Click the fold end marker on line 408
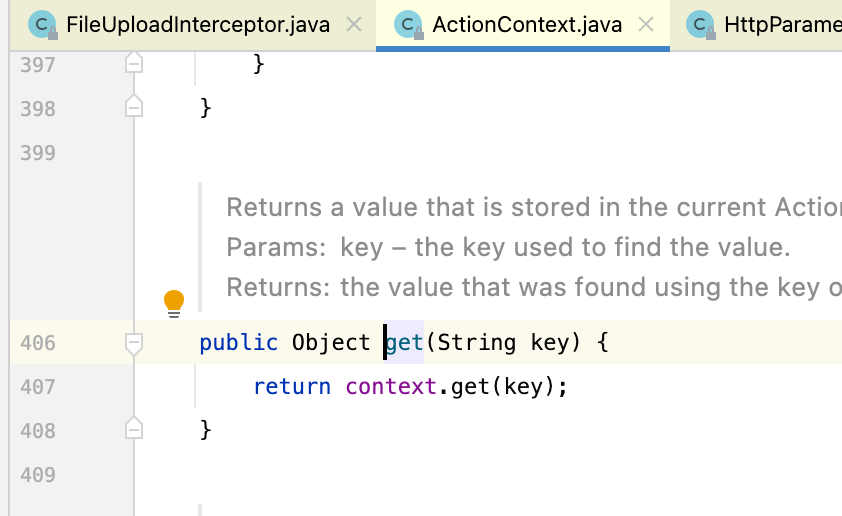 [x=134, y=429]
